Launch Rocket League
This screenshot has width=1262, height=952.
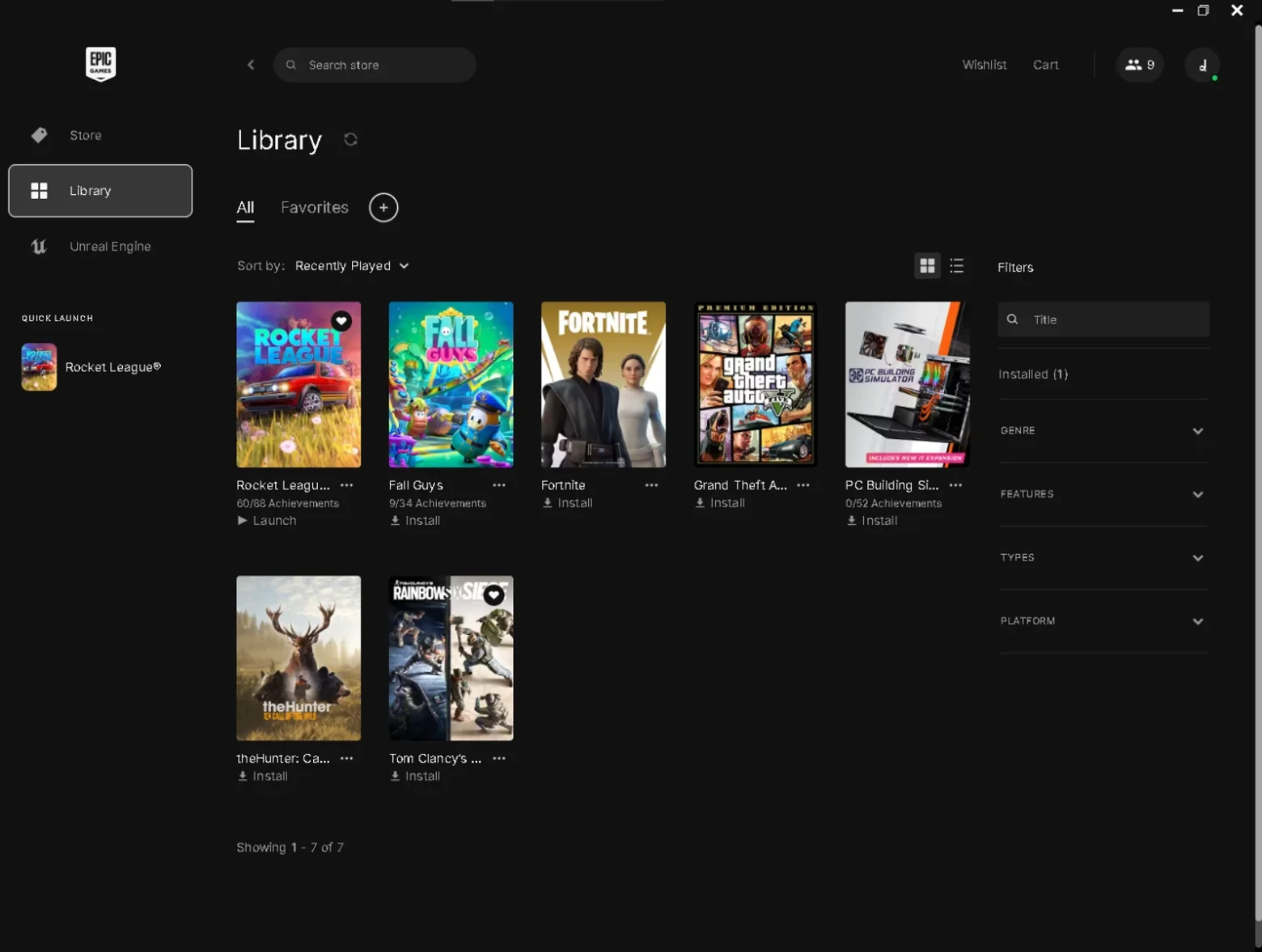pos(267,521)
